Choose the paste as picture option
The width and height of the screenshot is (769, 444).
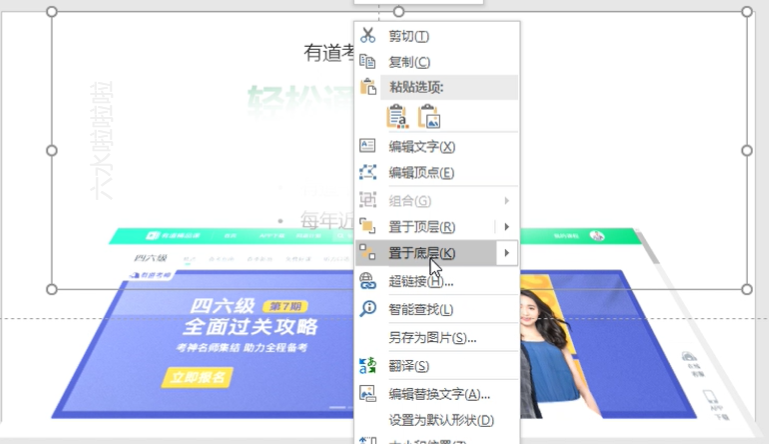click(x=429, y=117)
